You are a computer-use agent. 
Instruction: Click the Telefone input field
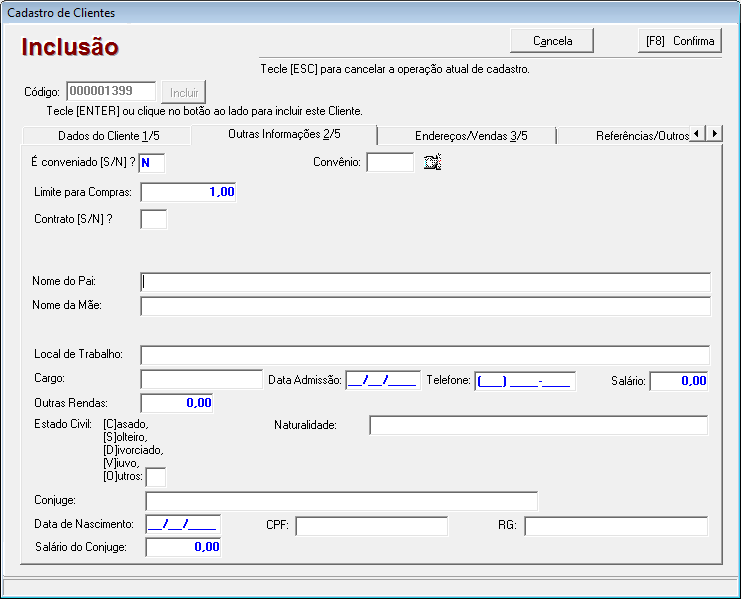pos(524,380)
